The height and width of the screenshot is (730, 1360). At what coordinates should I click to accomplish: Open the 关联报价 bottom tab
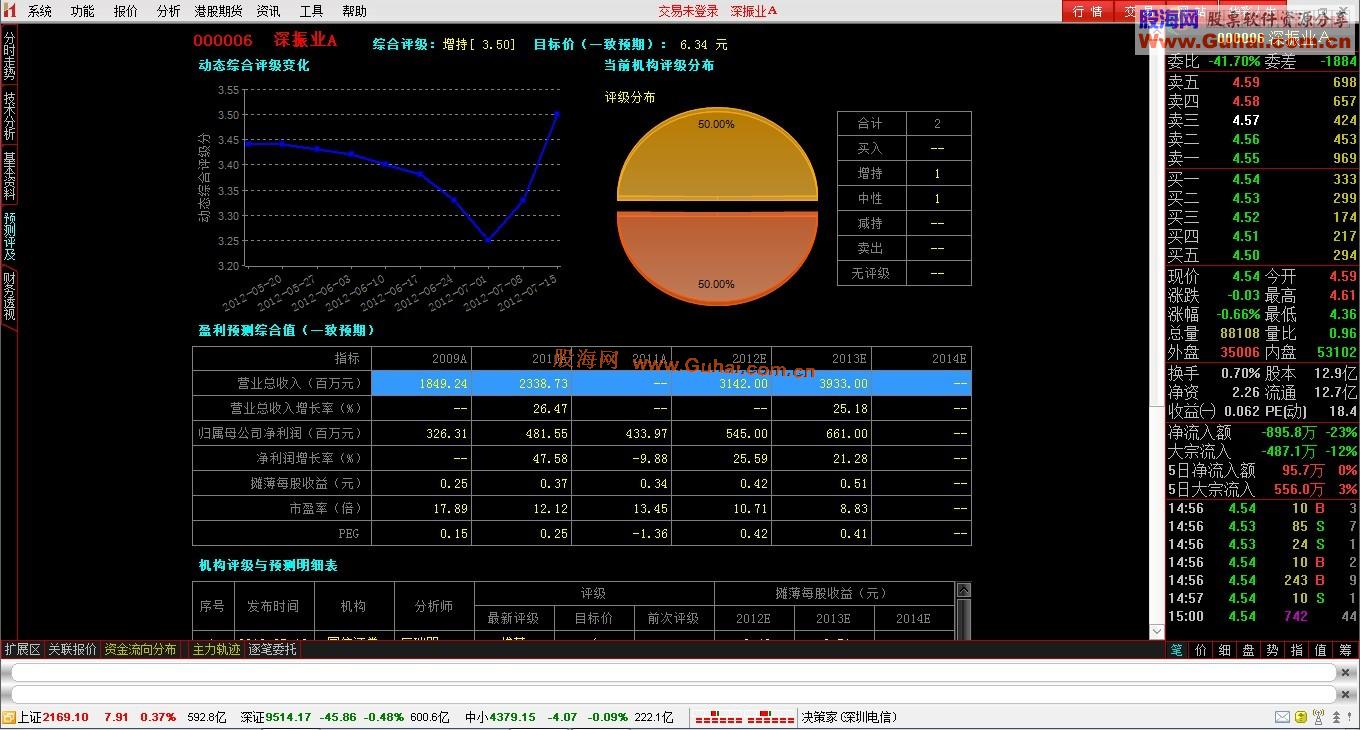pos(72,649)
